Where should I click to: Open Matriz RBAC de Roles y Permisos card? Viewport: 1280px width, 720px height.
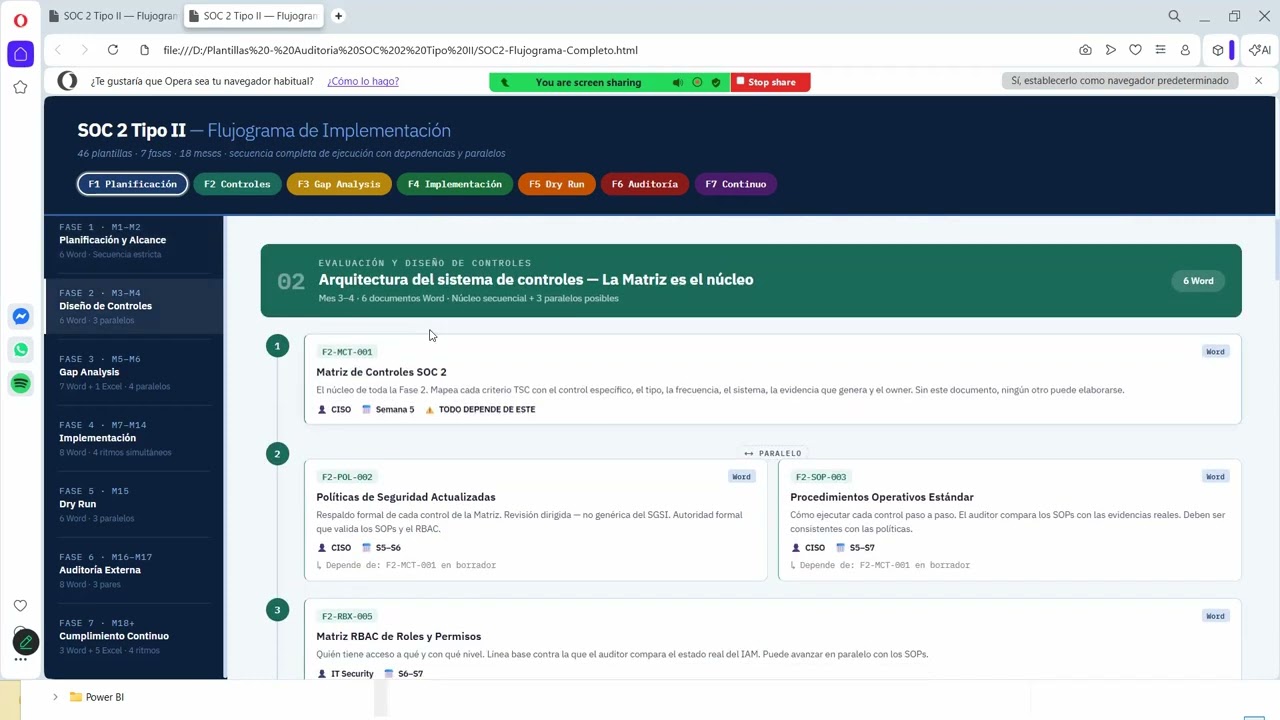[772, 640]
